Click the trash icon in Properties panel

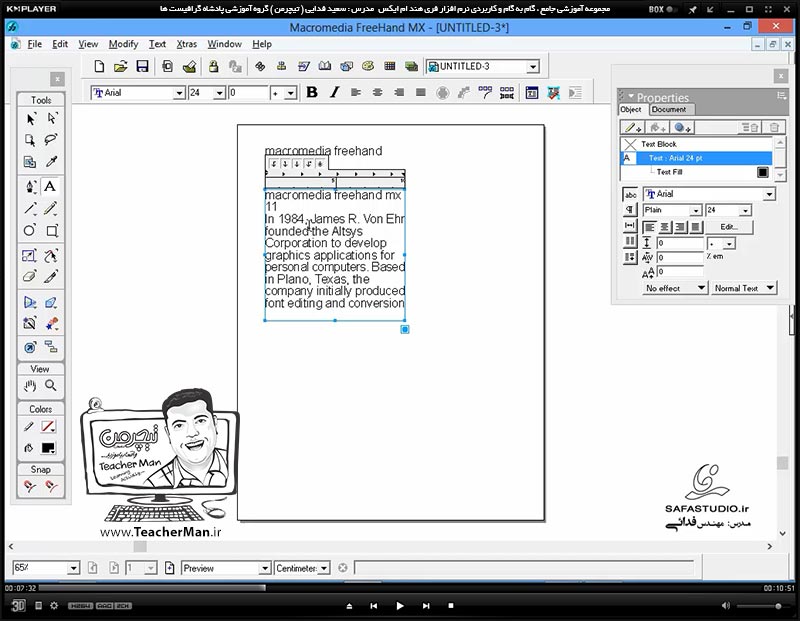(x=774, y=128)
